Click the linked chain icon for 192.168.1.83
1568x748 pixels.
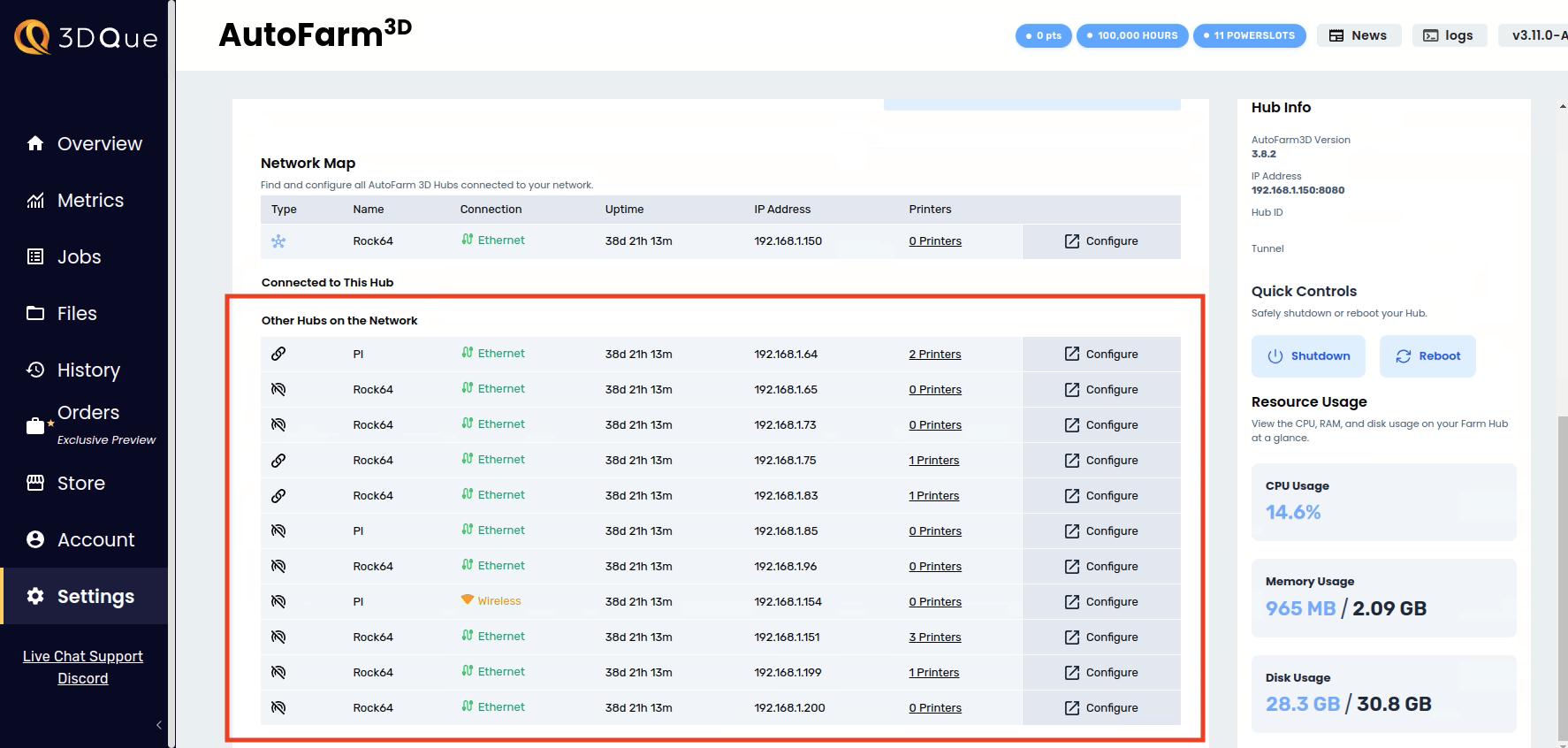click(x=278, y=496)
